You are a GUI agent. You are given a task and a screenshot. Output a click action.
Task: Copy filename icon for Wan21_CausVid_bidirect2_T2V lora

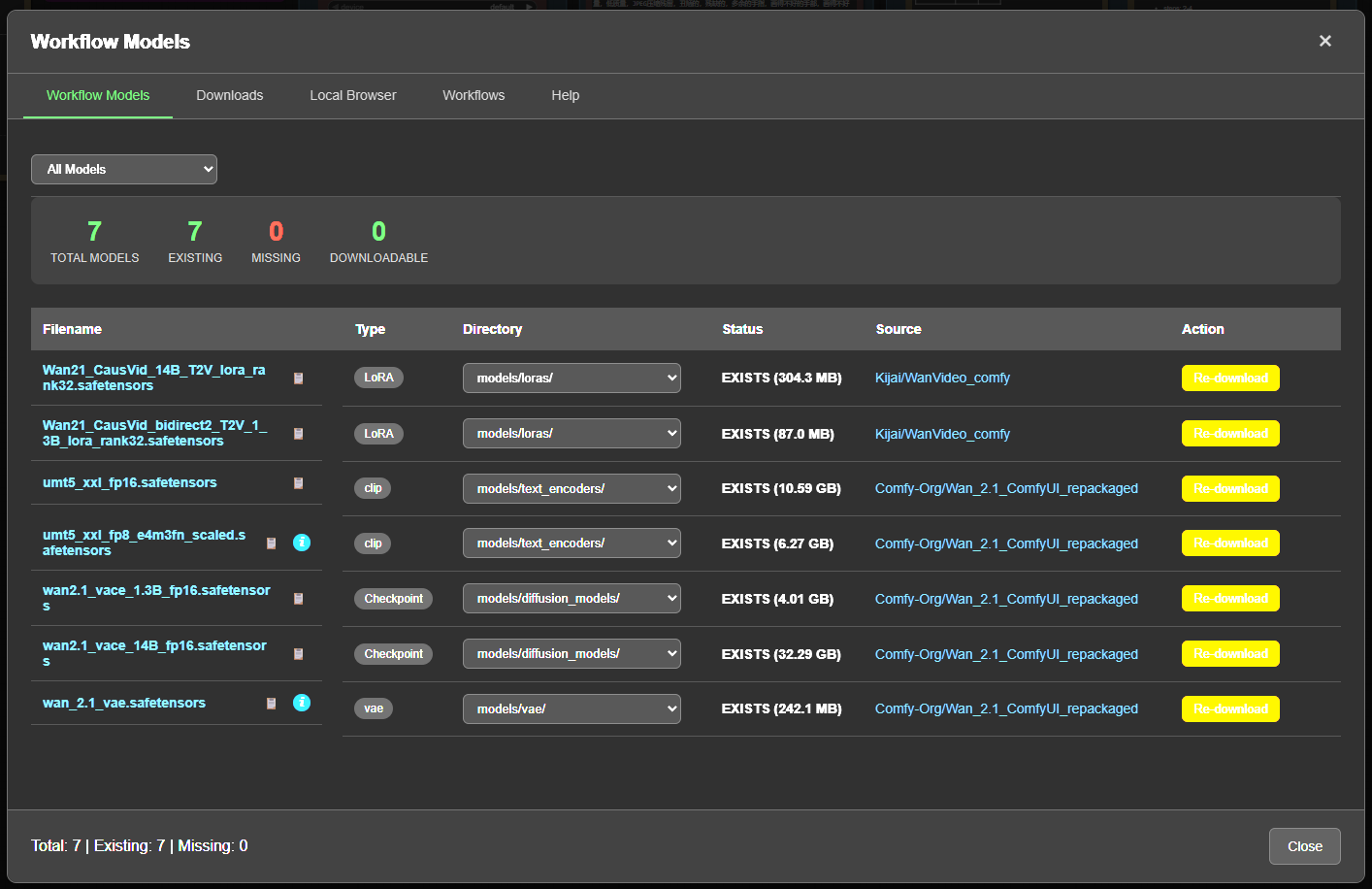(x=299, y=434)
